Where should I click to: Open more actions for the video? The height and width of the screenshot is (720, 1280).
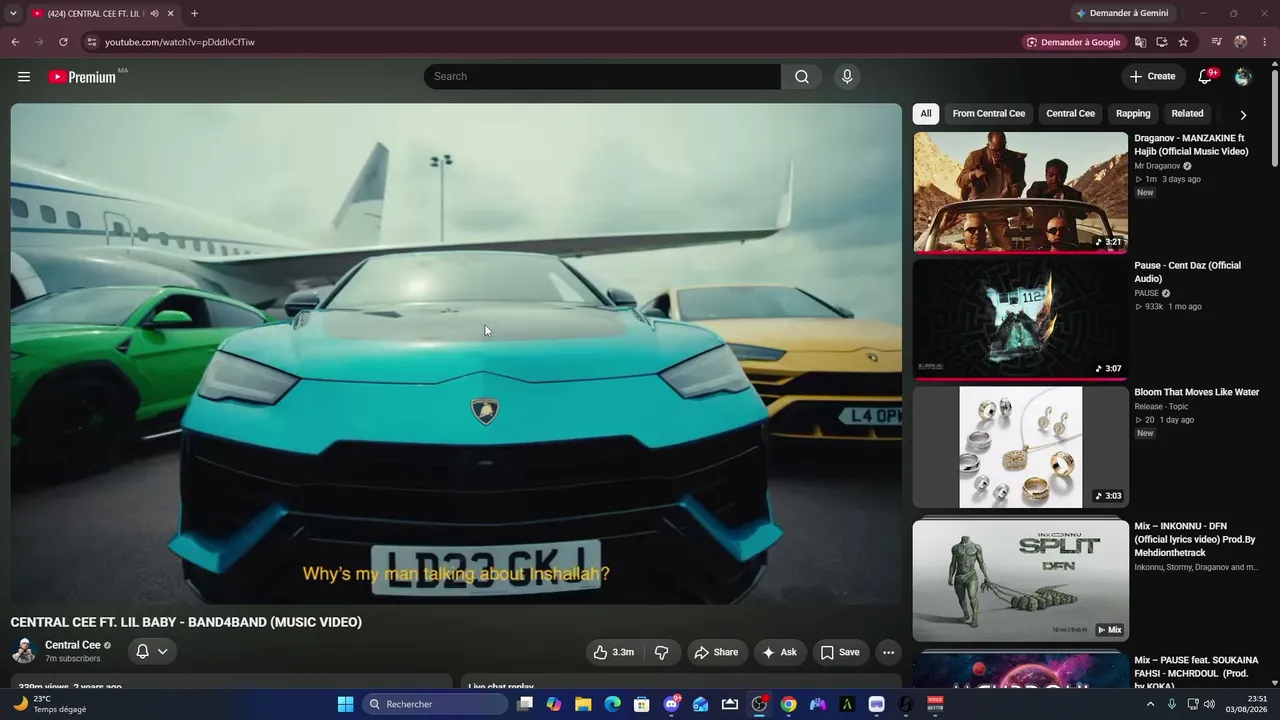point(888,652)
